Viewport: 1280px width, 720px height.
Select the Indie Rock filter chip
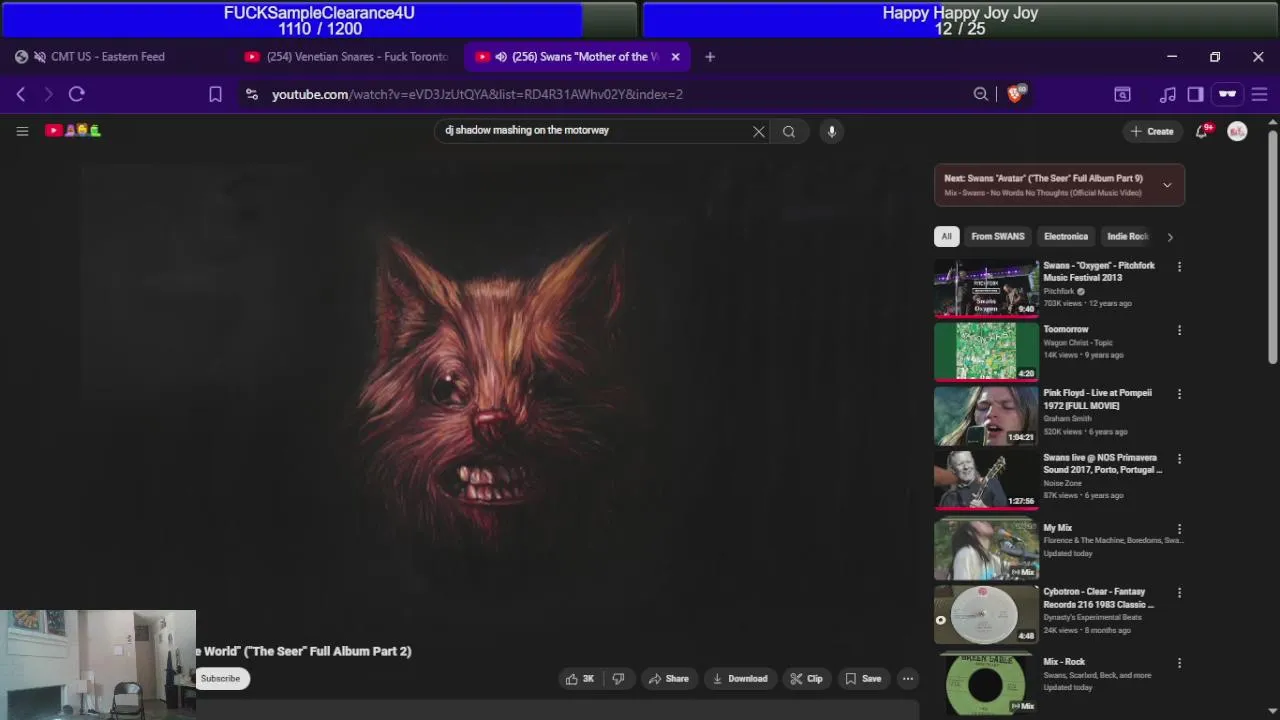[x=1128, y=237]
